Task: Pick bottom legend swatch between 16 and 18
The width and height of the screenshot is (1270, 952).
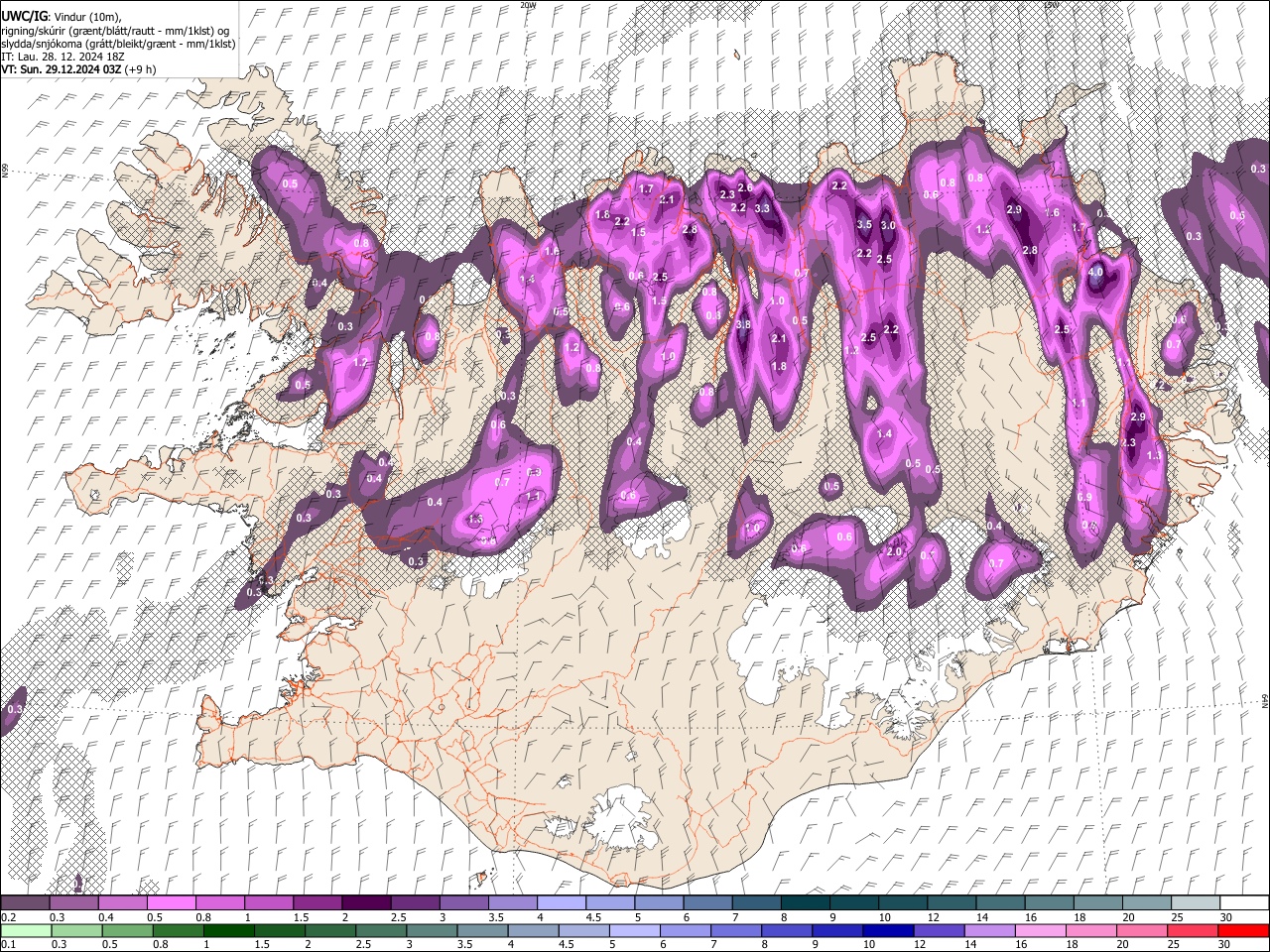Action: pyautogui.click(x=1040, y=931)
